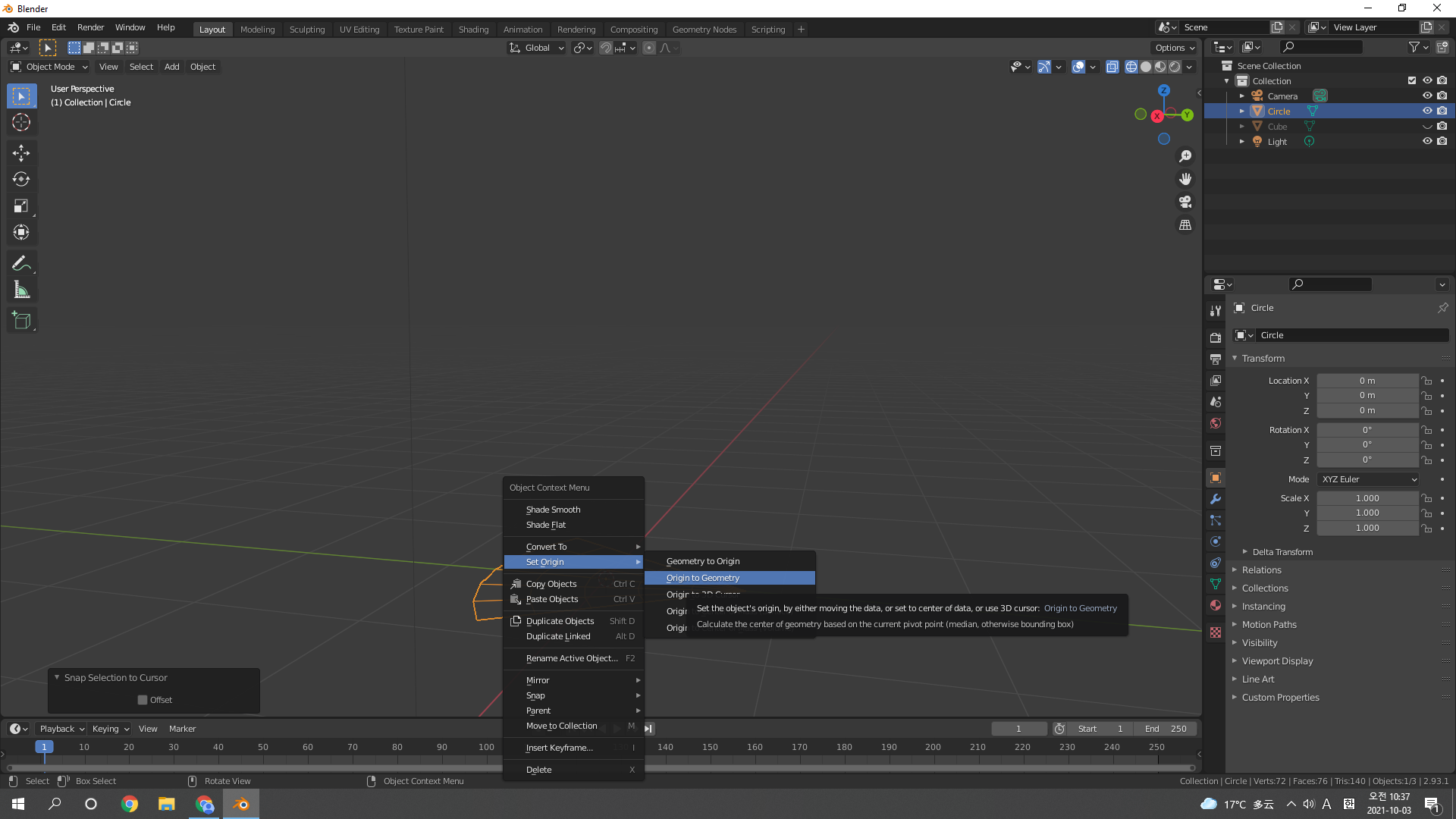This screenshot has width=1456, height=819.
Task: Select the Cursor tool in toolbar
Action: (x=21, y=123)
